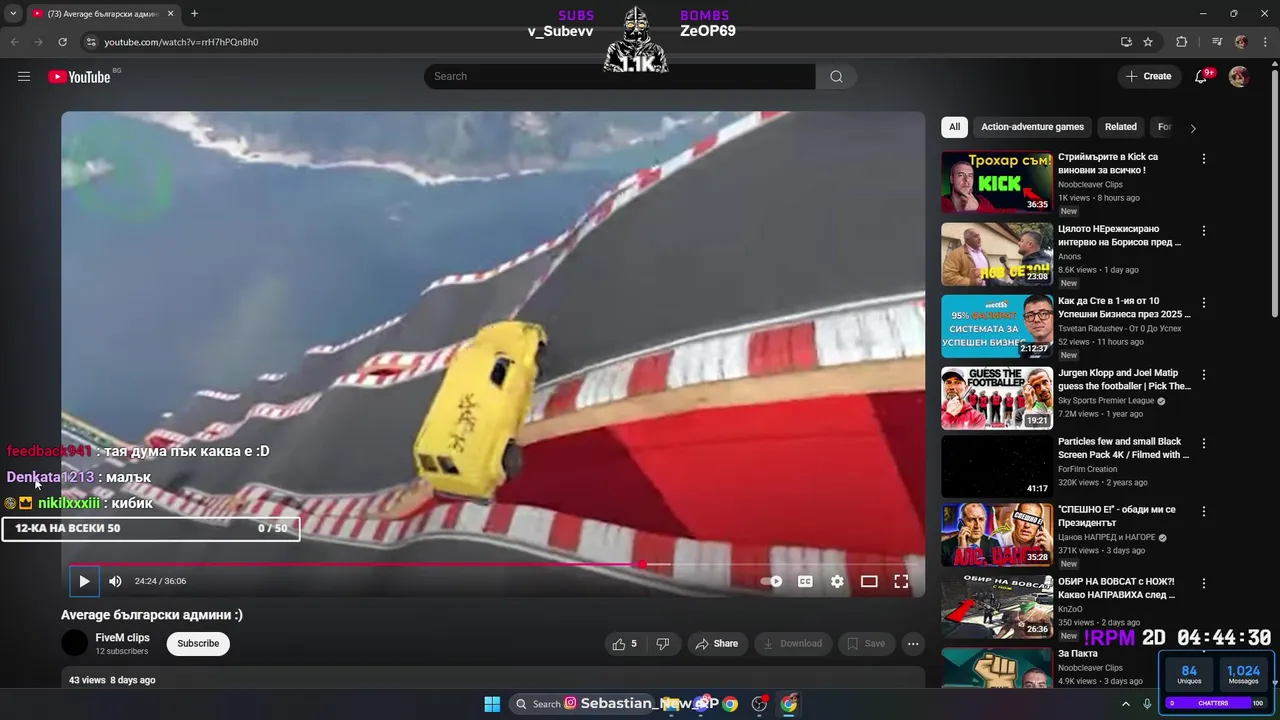Focus the YouTube search field
This screenshot has height=720, width=1280.
coord(620,76)
